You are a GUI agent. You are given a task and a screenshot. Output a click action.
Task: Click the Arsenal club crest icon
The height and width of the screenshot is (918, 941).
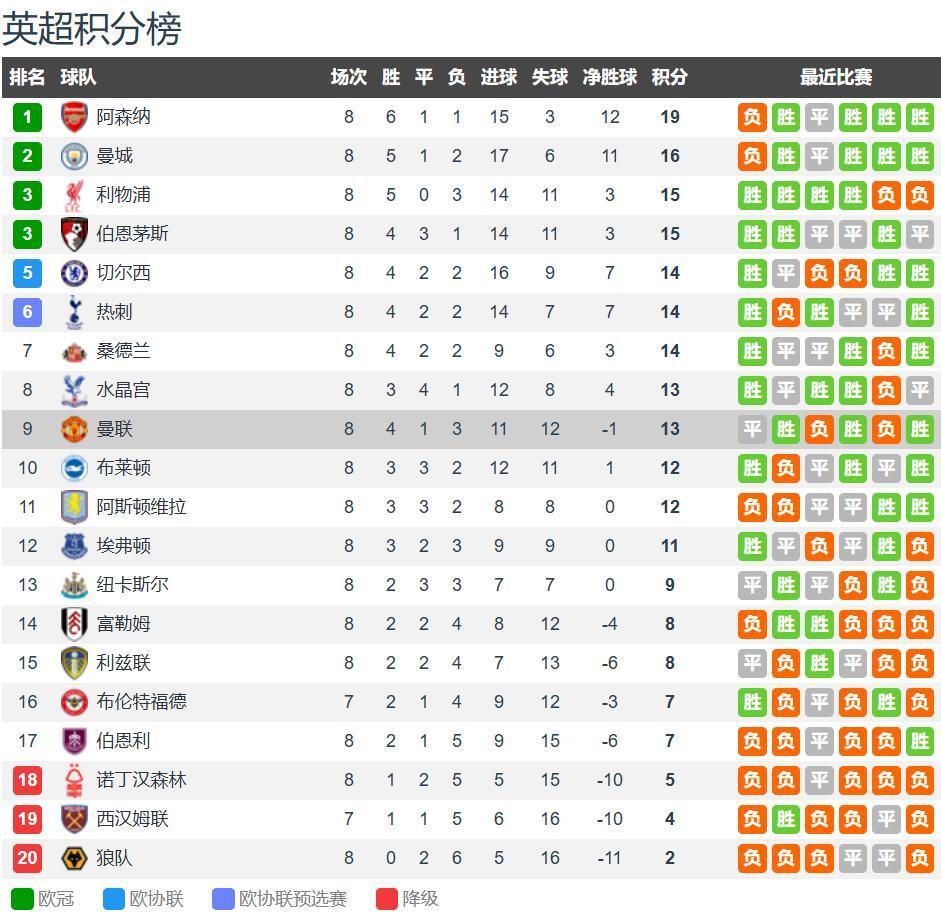tap(75, 117)
